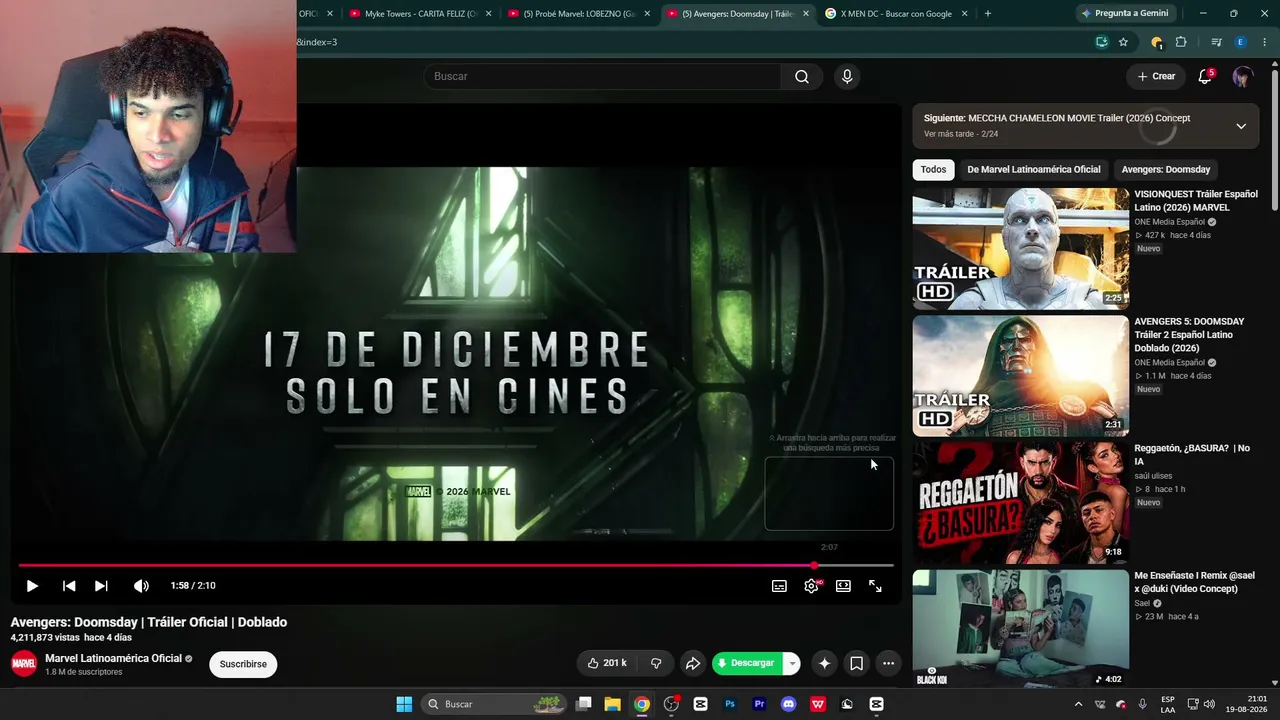The image size is (1280, 720).
Task: Close the X MEN DC Google tab
Action: (964, 14)
